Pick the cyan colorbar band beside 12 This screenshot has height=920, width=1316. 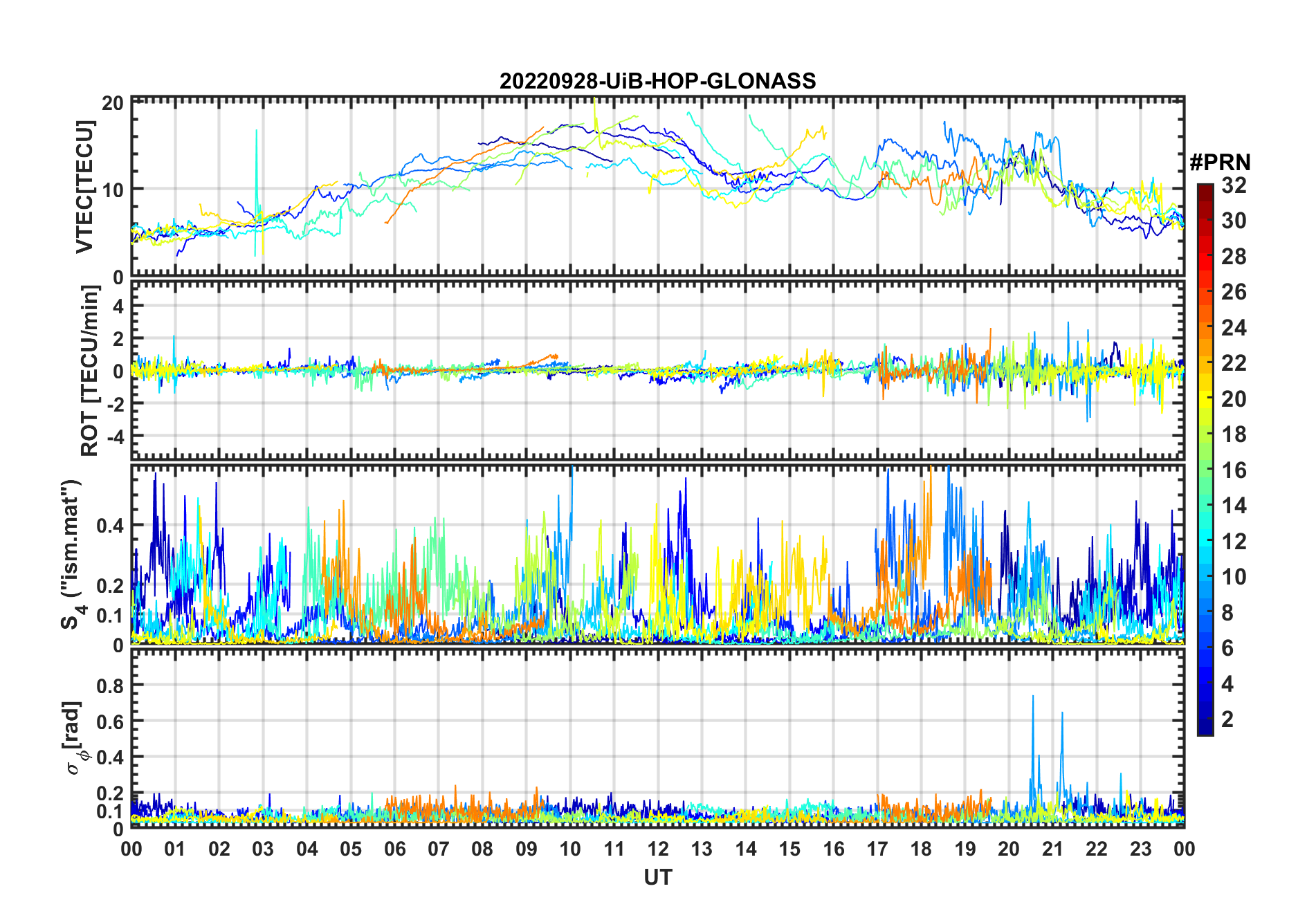point(1205,541)
